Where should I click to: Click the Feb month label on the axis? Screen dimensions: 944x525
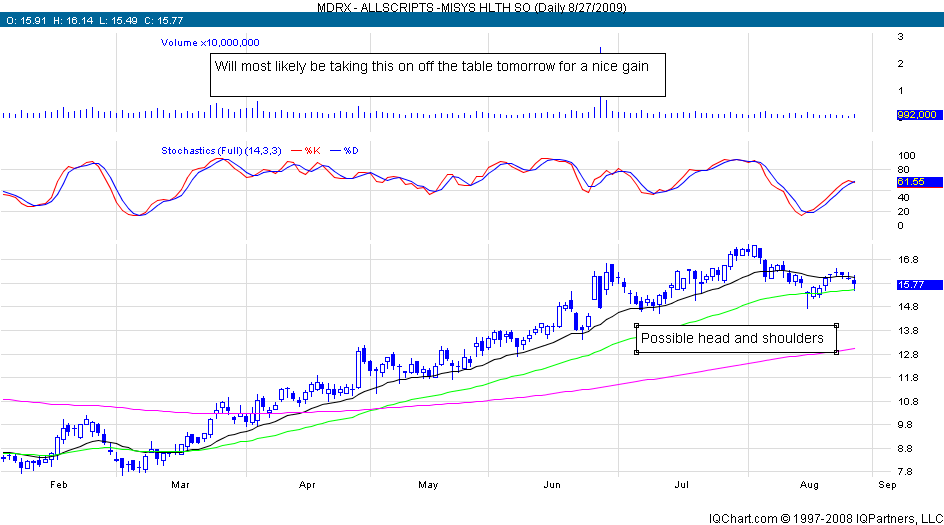point(58,485)
